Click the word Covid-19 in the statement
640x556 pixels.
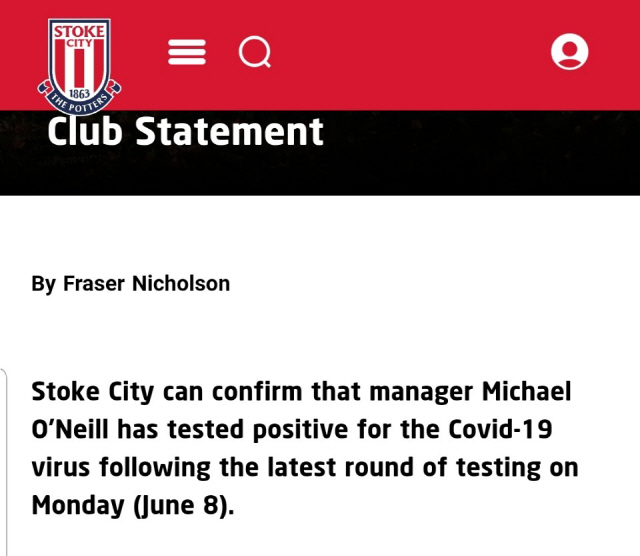click(x=500, y=429)
